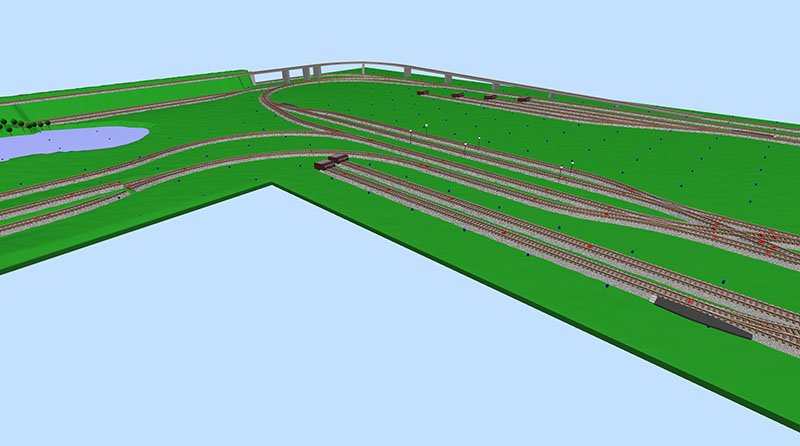Select the rightmost brown wagon below the viaduct
Viewport: 800px width, 446px height.
point(522,100)
